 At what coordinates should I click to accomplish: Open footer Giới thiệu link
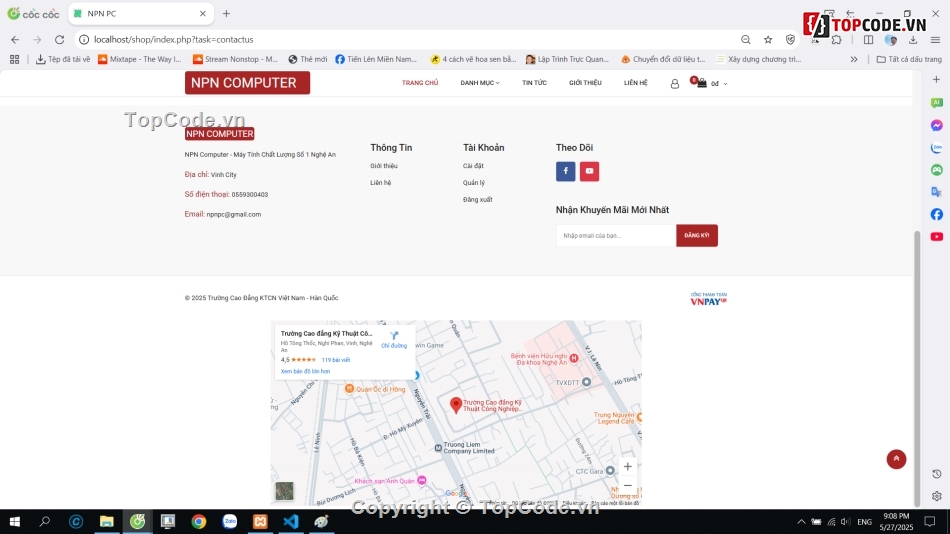click(384, 165)
